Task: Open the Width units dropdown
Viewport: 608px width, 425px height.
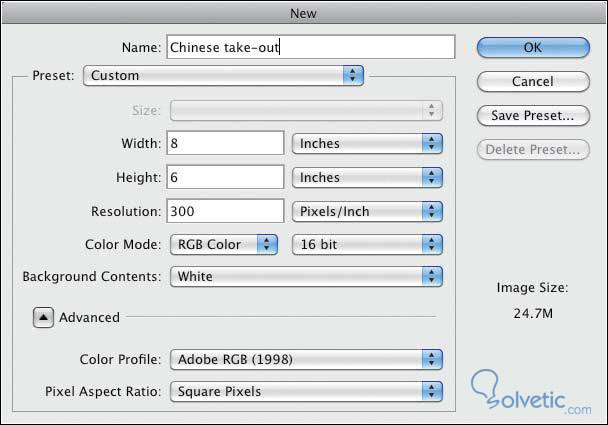Action: pos(366,143)
